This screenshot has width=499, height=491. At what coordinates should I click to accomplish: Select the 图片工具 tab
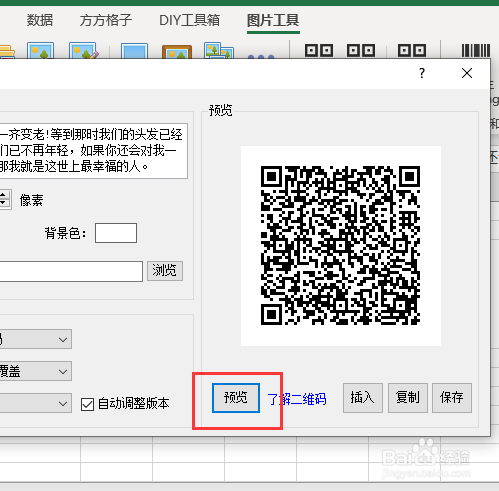273,20
